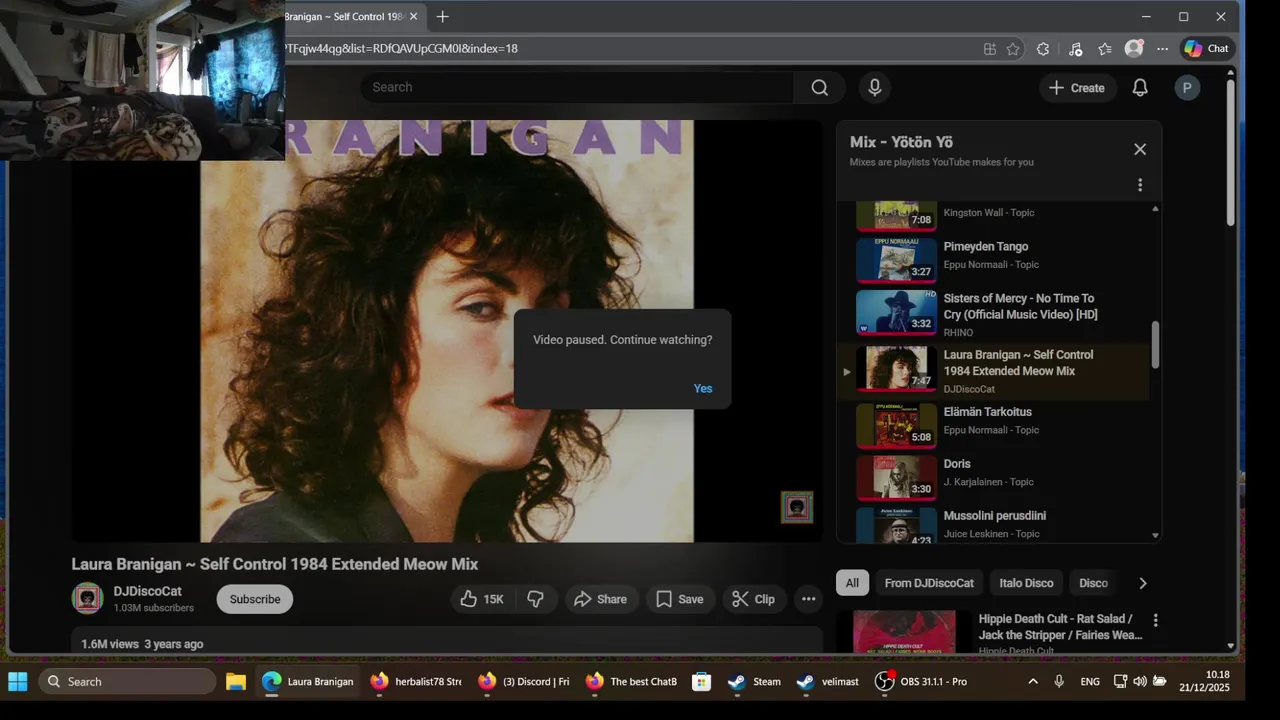Open a new browser tab
Viewport: 1280px width, 720px height.
(x=442, y=17)
